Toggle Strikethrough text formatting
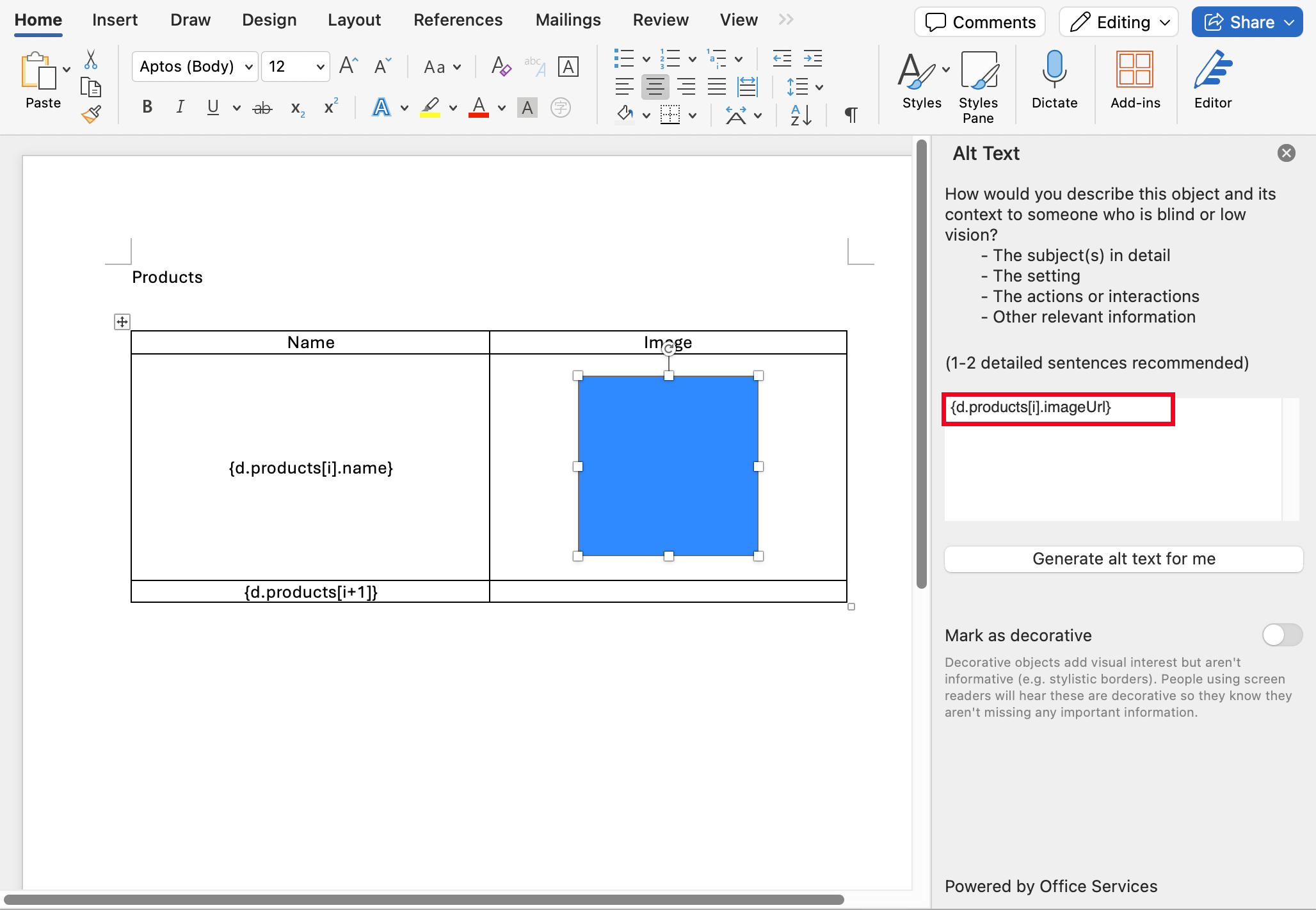This screenshot has width=1316, height=910. 262,108
